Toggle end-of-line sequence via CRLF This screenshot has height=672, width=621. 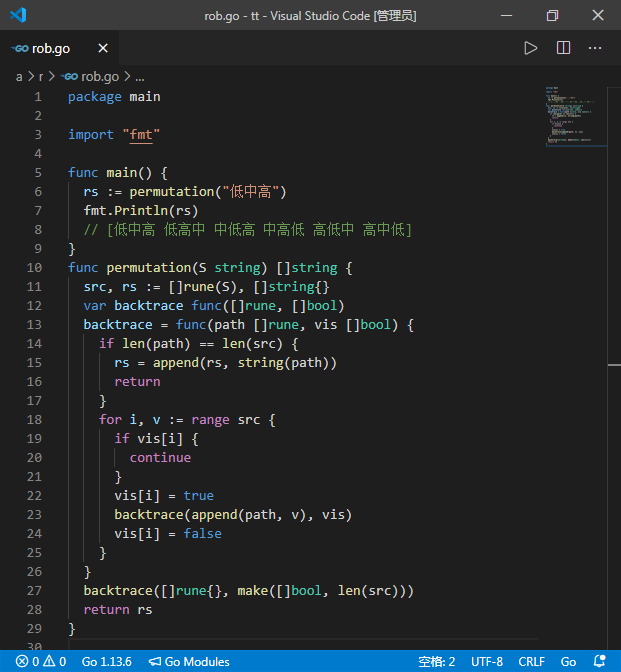point(531,661)
